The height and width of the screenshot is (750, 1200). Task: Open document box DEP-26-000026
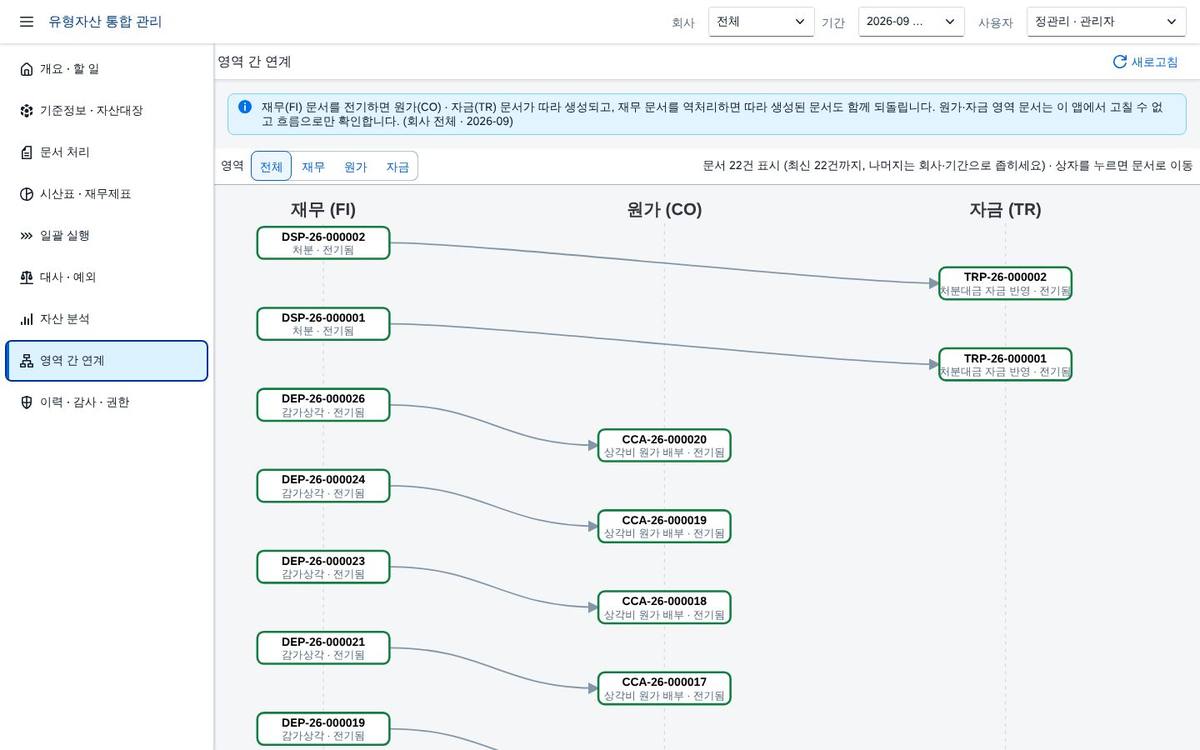323,405
